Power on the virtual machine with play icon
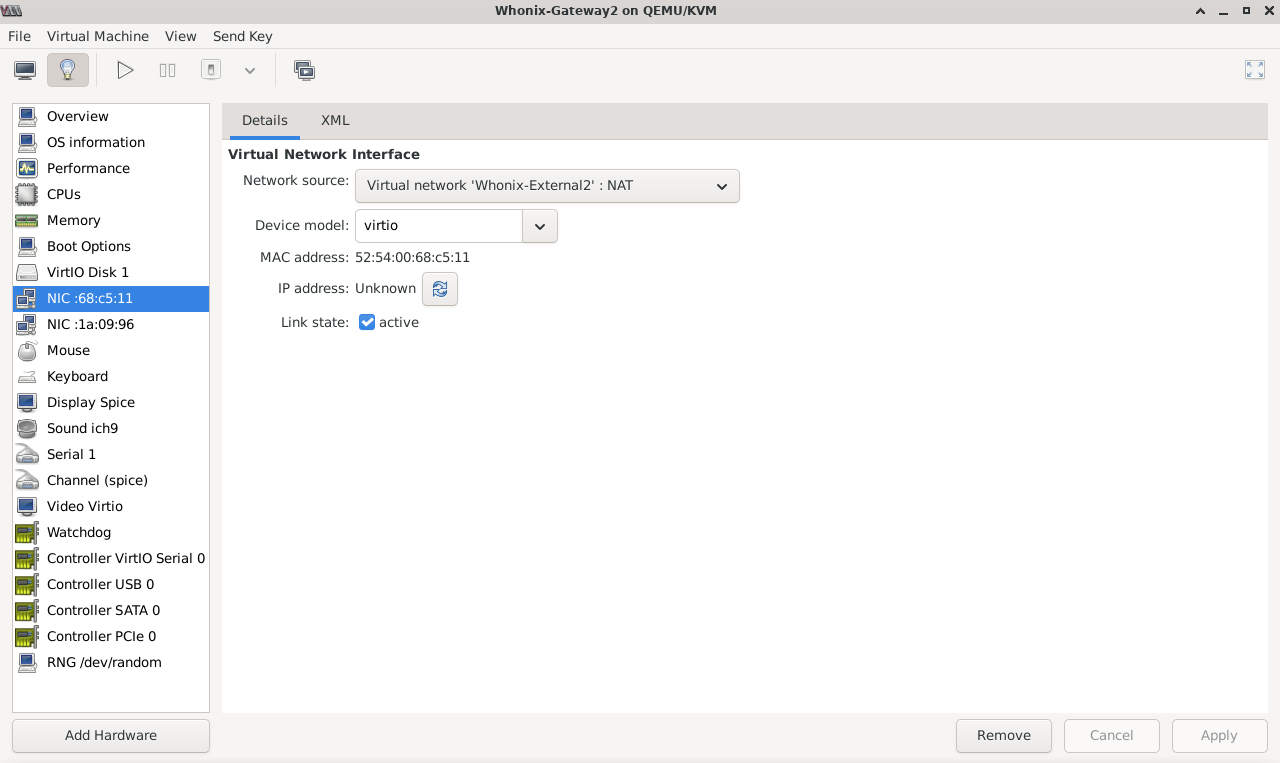Image resolution: width=1280 pixels, height=763 pixels. [x=125, y=70]
